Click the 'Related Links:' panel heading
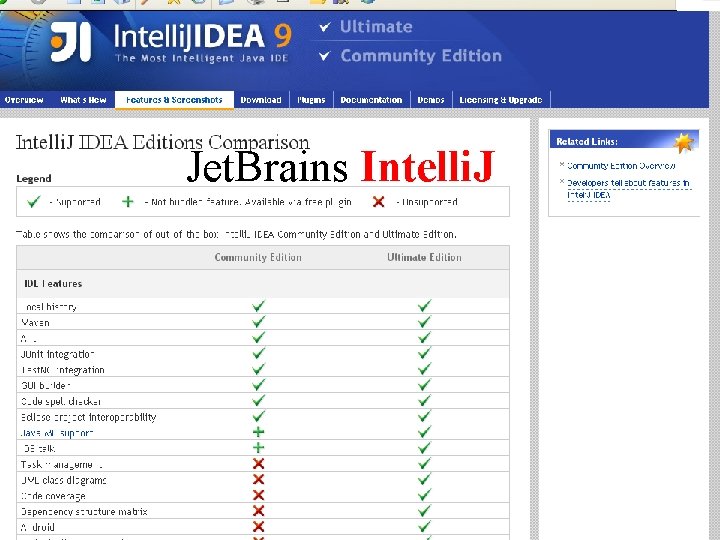The height and width of the screenshot is (540, 720). click(x=587, y=141)
